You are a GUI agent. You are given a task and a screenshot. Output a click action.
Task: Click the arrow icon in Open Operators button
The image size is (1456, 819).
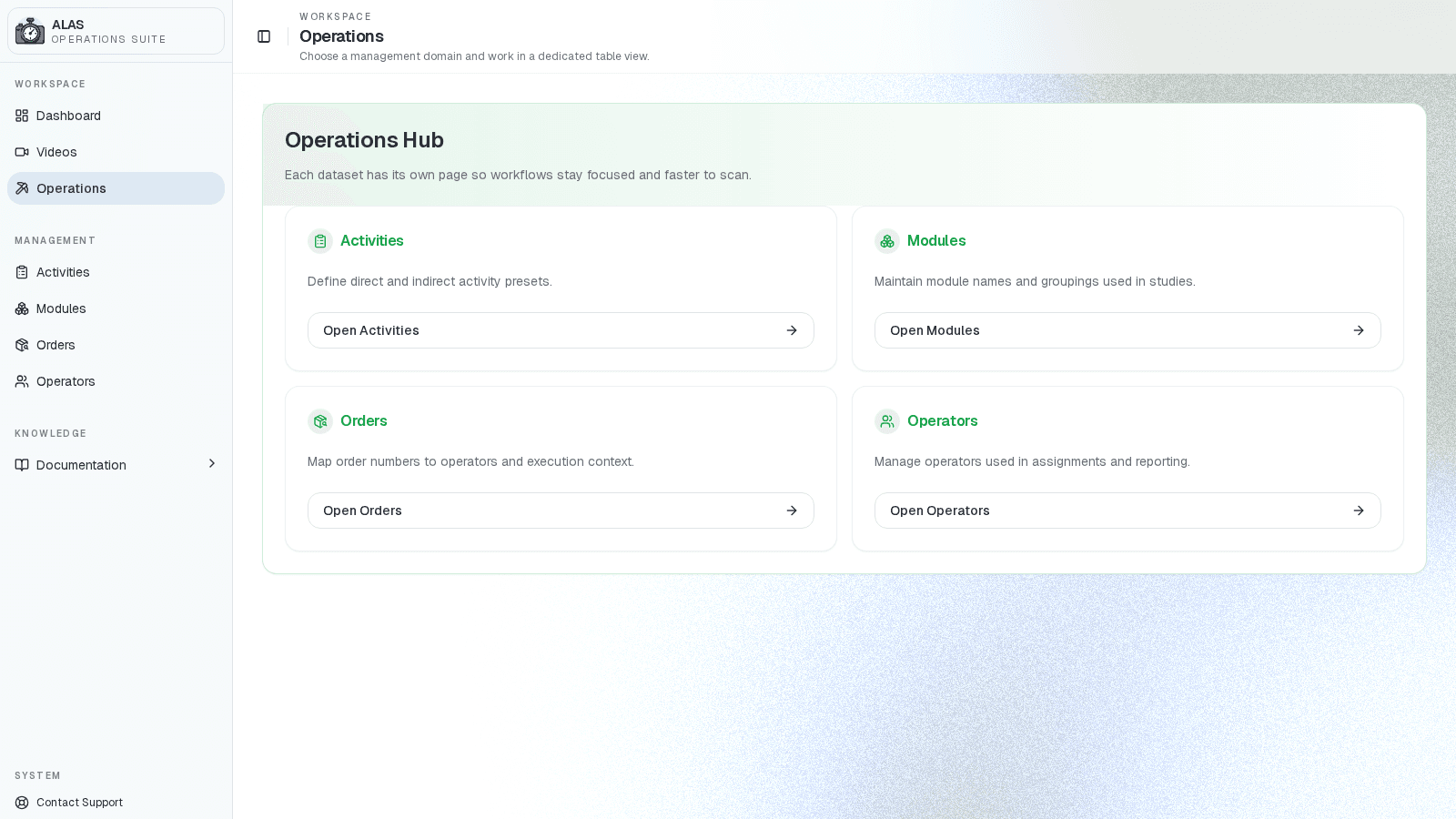(1359, 511)
